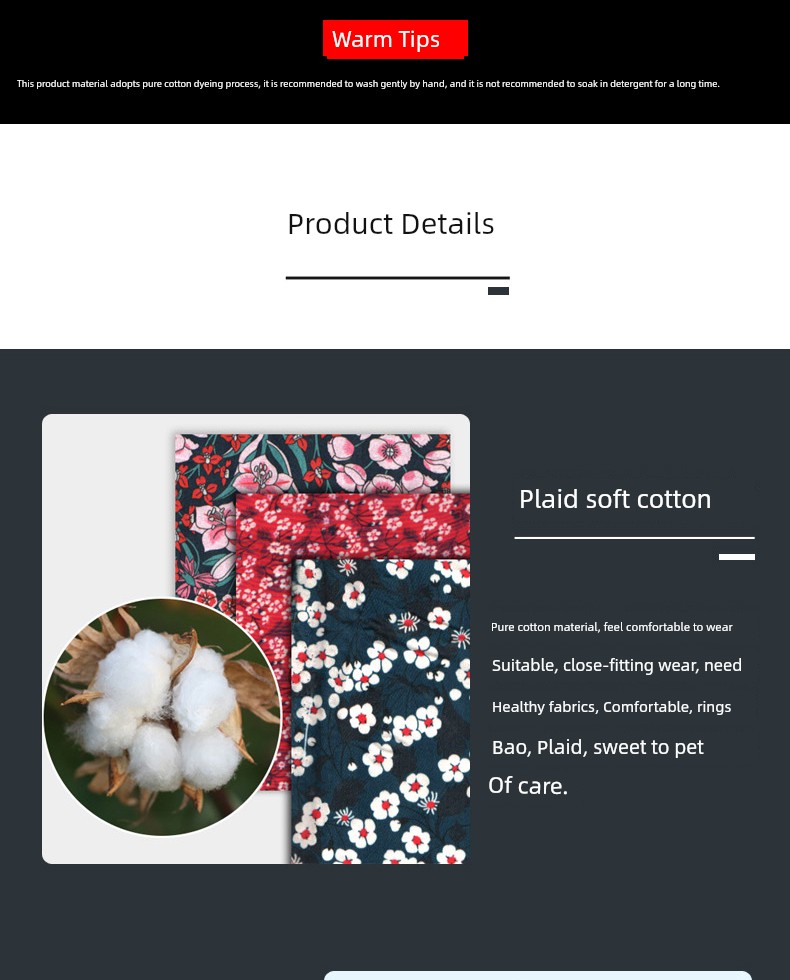Screen dimensions: 790x980
Task: Open the pink floral fabric swatch
Action: click(312, 462)
